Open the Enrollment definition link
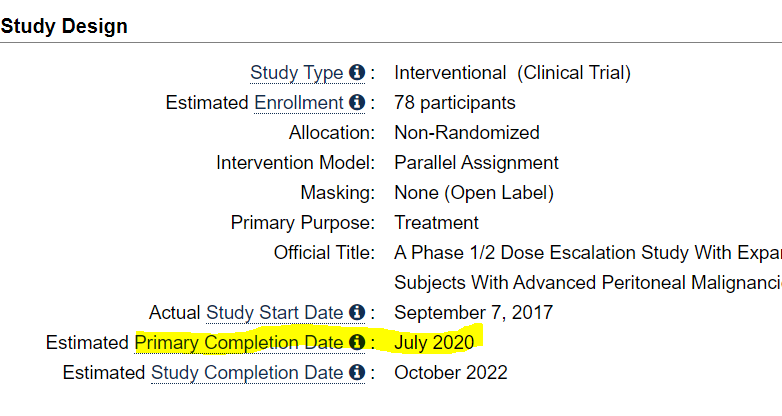Screen dimensions: 782x416 [x=299, y=103]
